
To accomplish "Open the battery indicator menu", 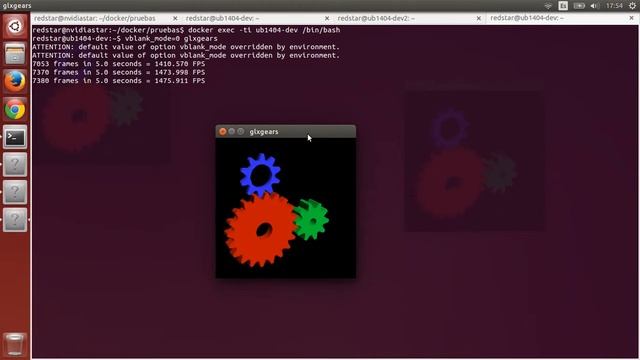I will (579, 6).
